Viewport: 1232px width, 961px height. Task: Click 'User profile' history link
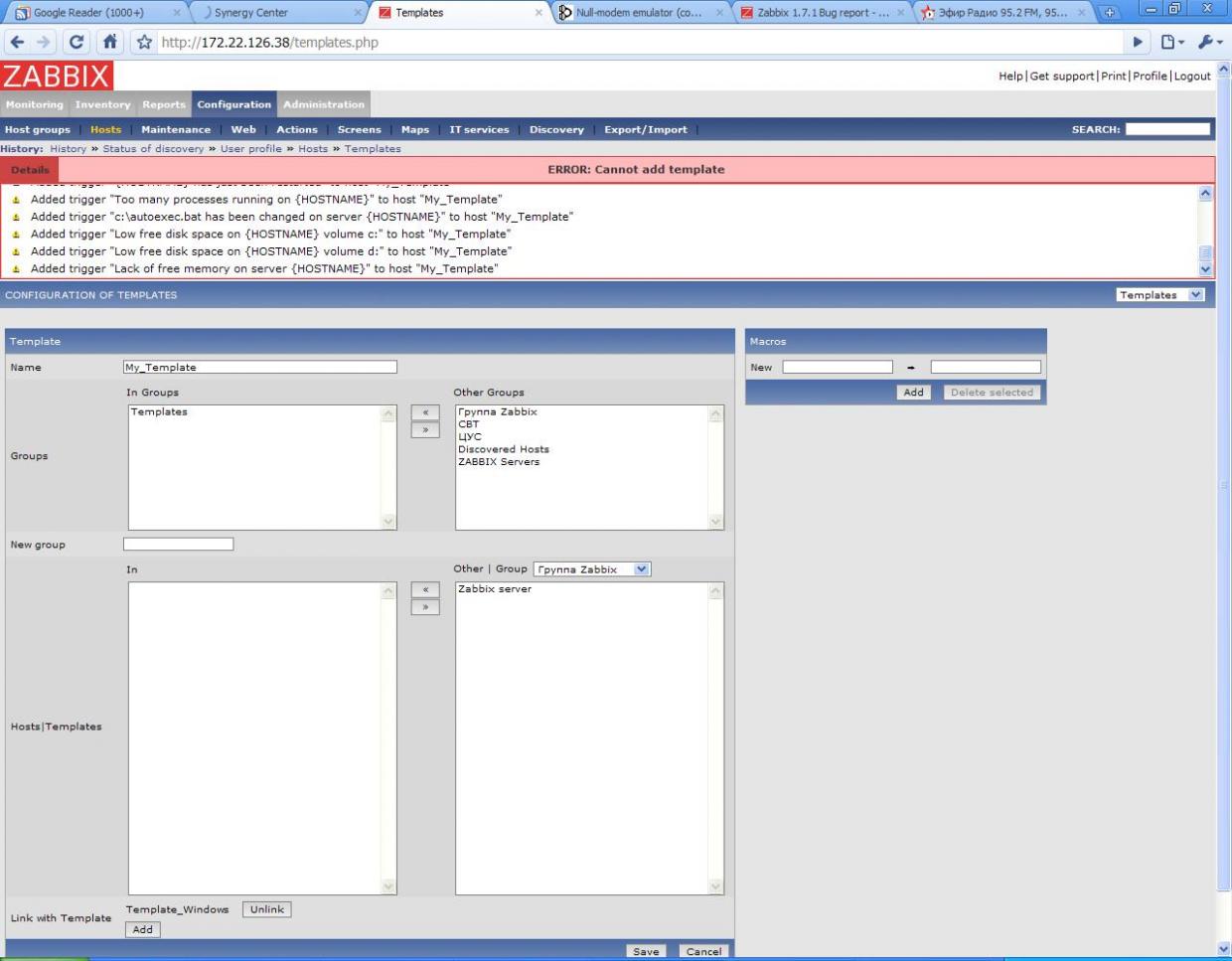(251, 149)
